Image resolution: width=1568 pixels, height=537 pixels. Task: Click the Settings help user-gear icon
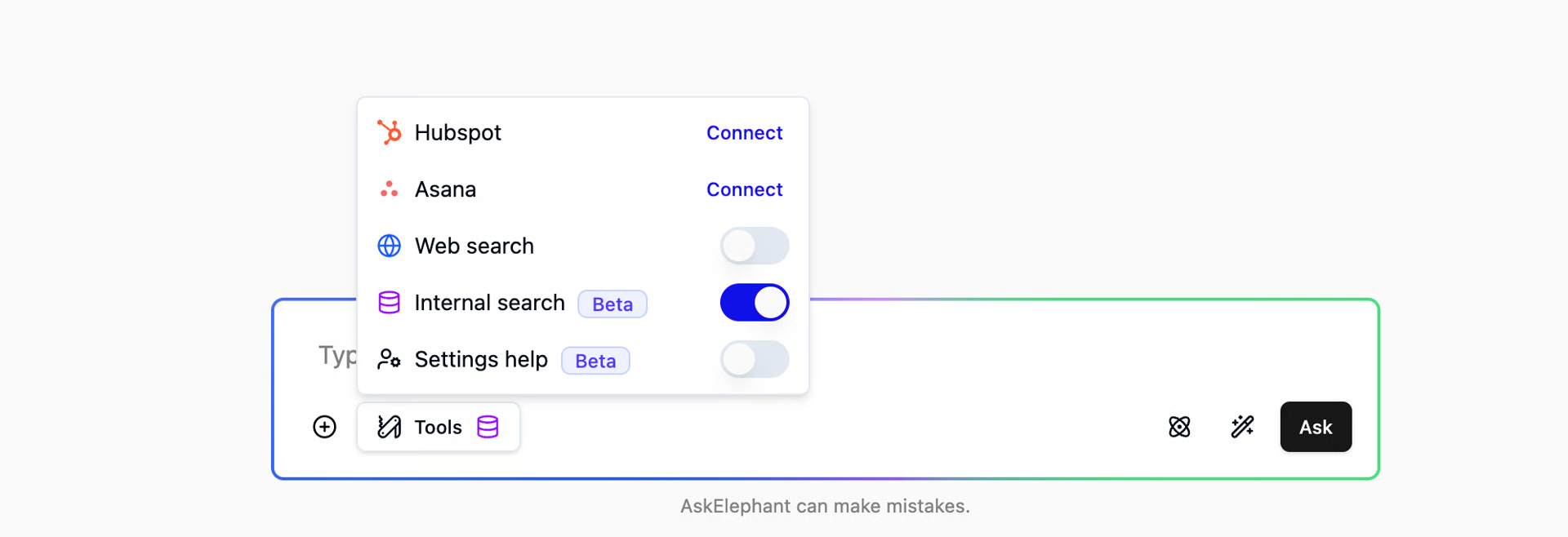[390, 359]
